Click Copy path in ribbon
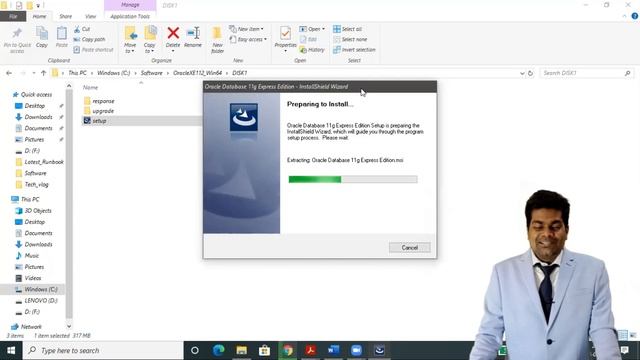This screenshot has width=640, height=360. click(89, 39)
